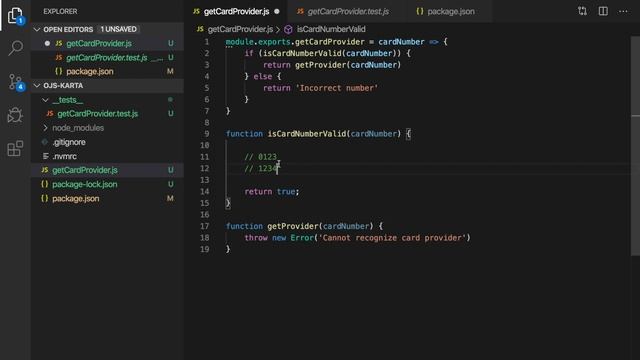Click the braces icon on package.json tab
This screenshot has width=640, height=360.
click(420, 11)
